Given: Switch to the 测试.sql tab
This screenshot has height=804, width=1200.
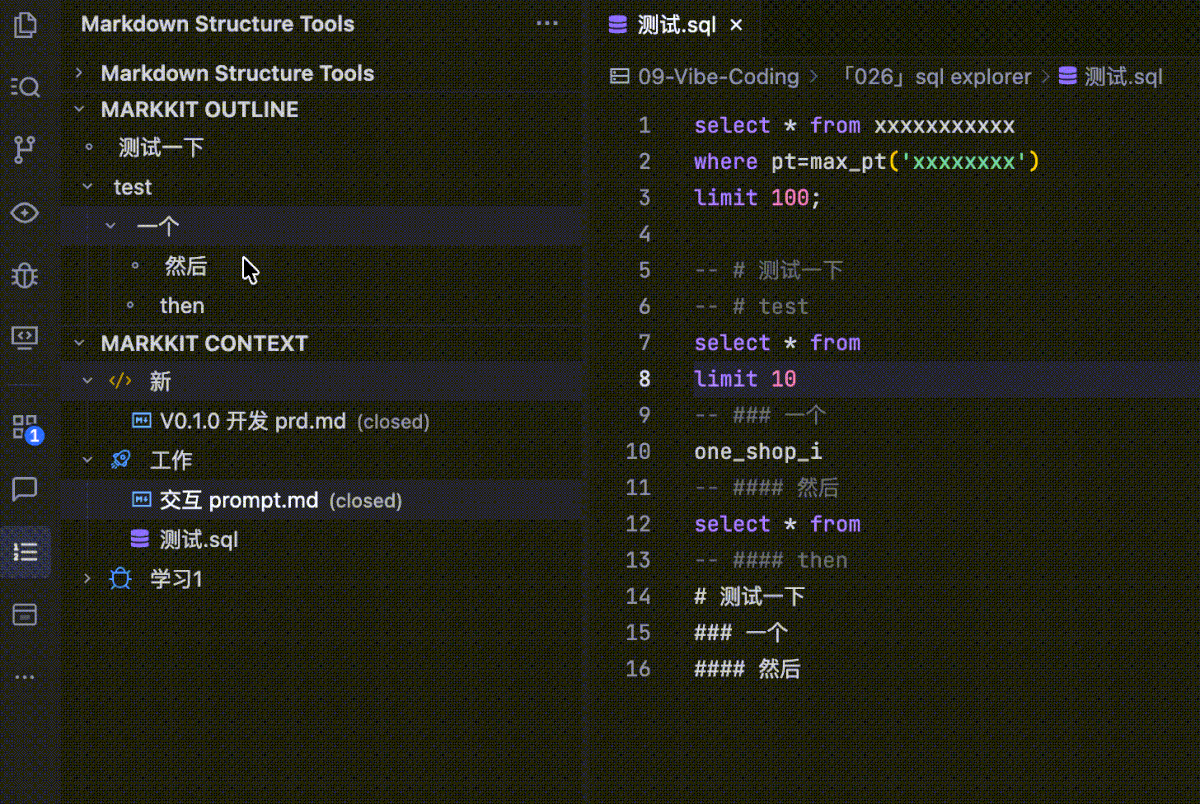Looking at the screenshot, I should (676, 25).
